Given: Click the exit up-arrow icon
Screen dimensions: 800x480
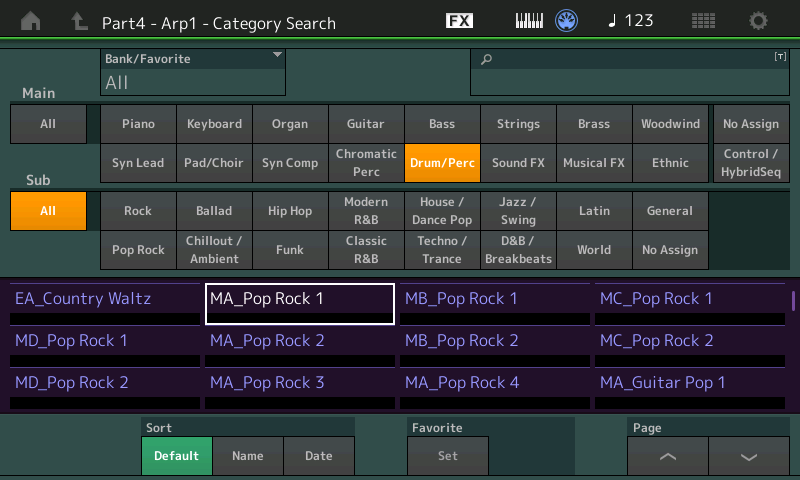Looking at the screenshot, I should (79, 21).
